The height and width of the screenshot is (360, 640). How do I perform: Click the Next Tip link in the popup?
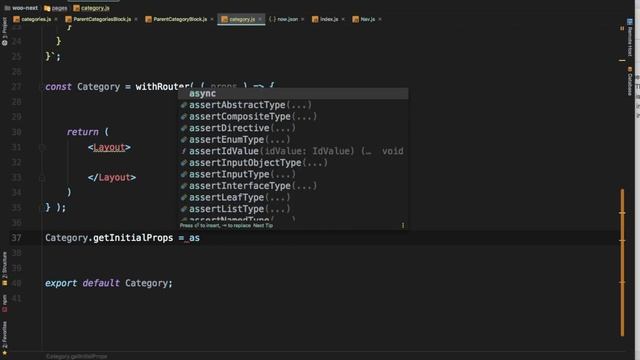coord(262,225)
